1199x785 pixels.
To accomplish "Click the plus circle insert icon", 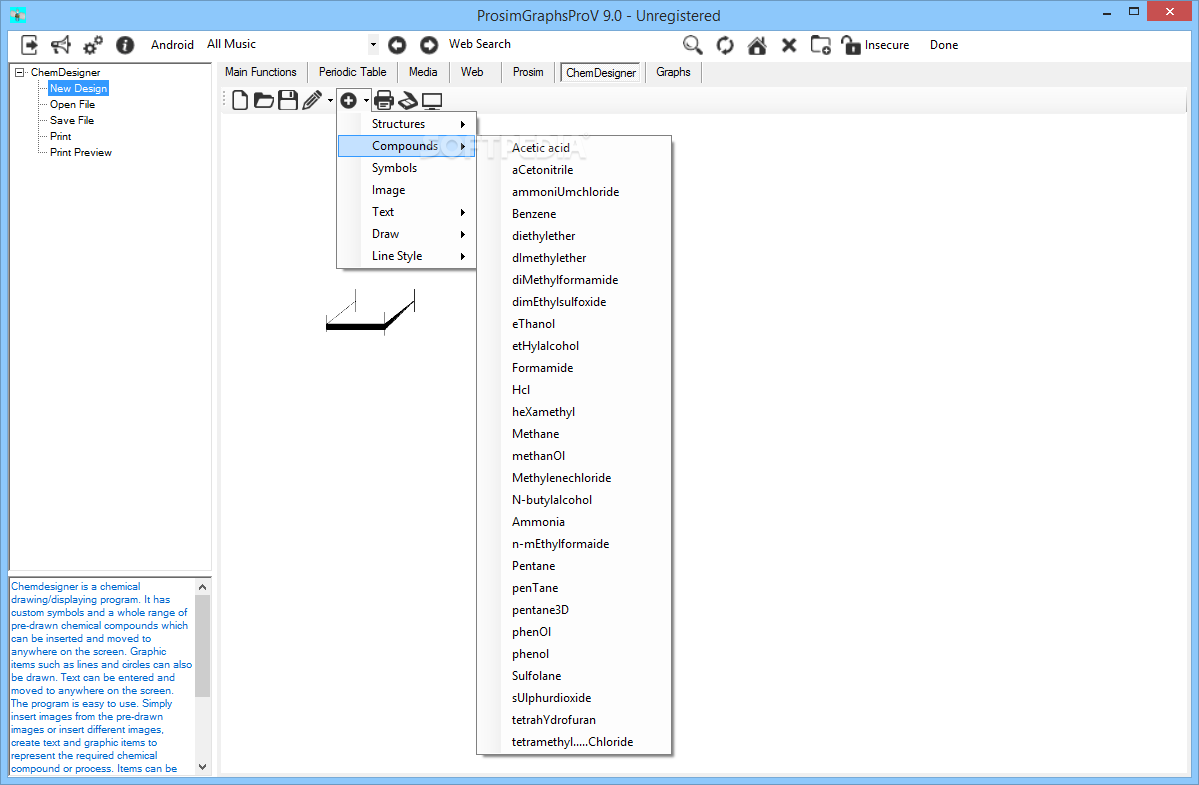I will [349, 100].
